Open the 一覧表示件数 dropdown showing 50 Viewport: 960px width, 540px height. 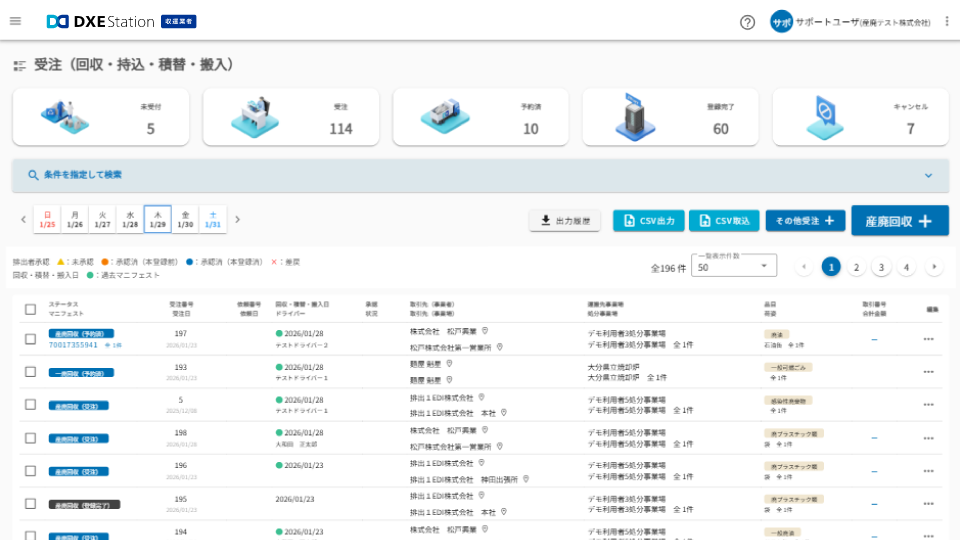point(736,267)
